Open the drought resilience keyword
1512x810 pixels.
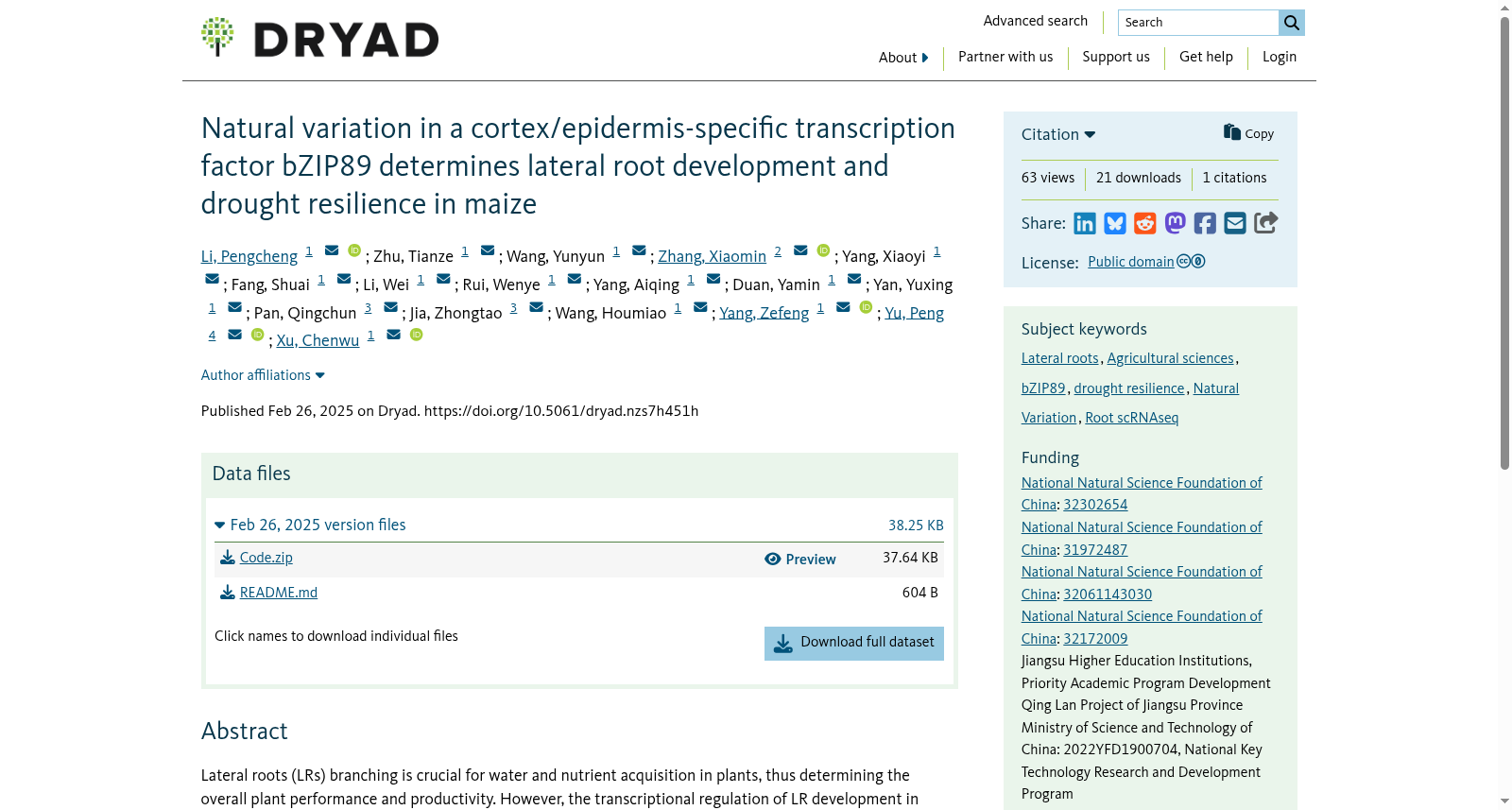(x=1128, y=388)
